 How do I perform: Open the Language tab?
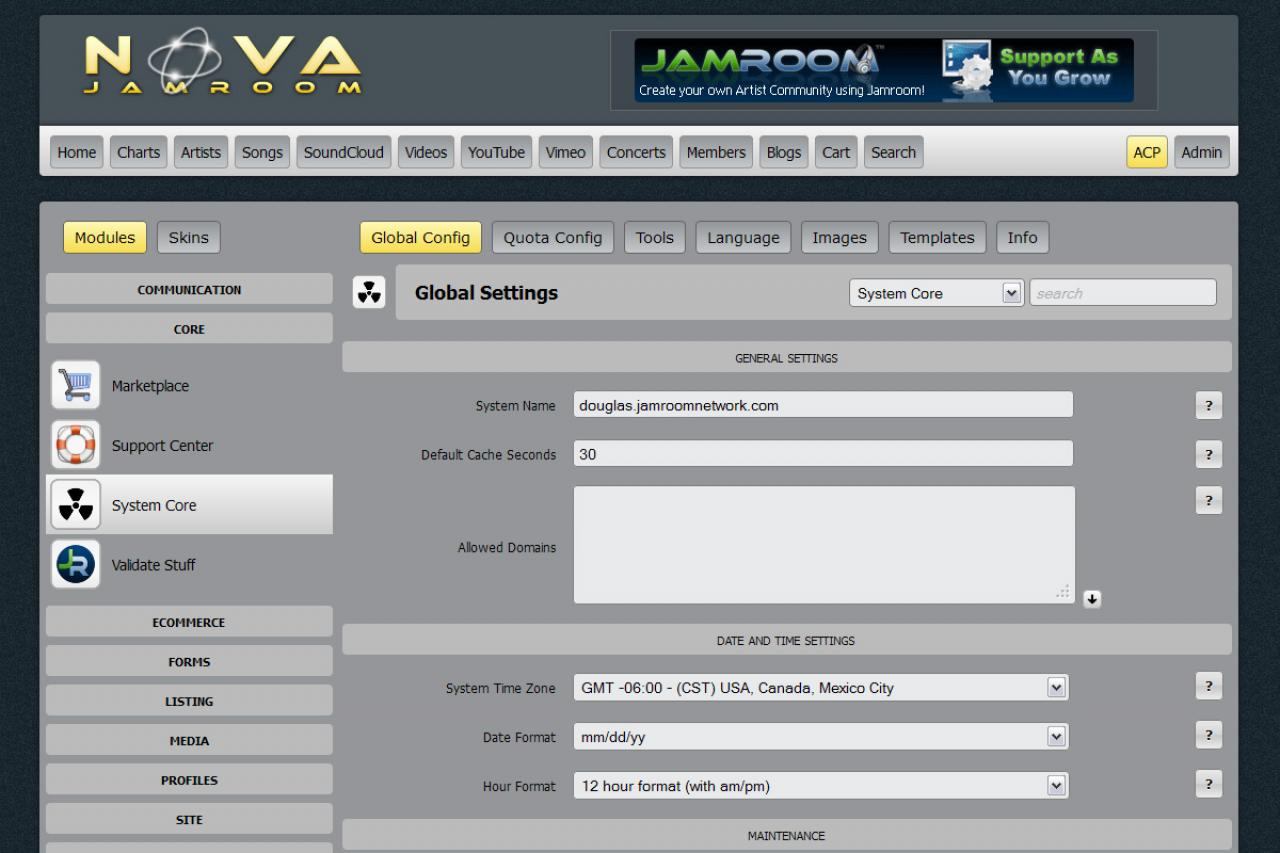743,237
